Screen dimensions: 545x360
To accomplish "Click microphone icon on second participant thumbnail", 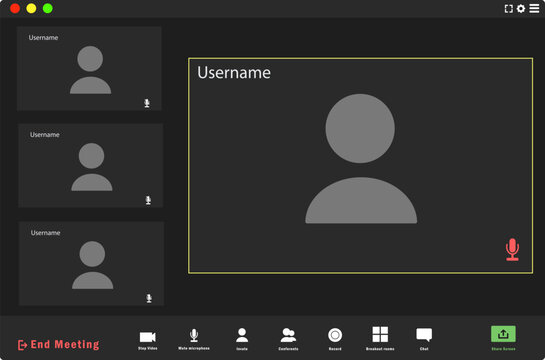I will click(148, 200).
